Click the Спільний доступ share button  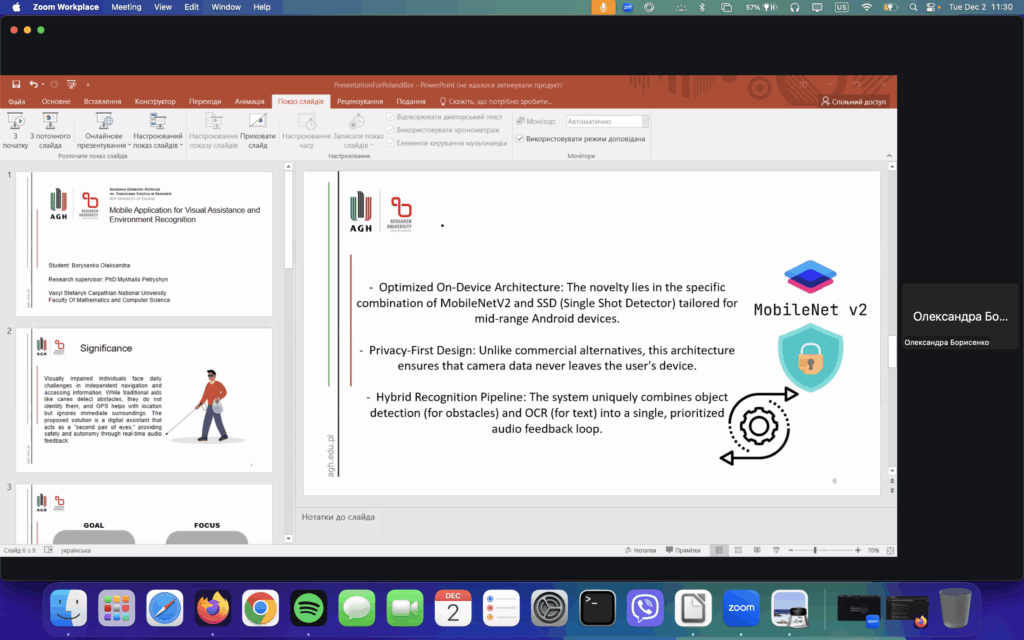[853, 102]
